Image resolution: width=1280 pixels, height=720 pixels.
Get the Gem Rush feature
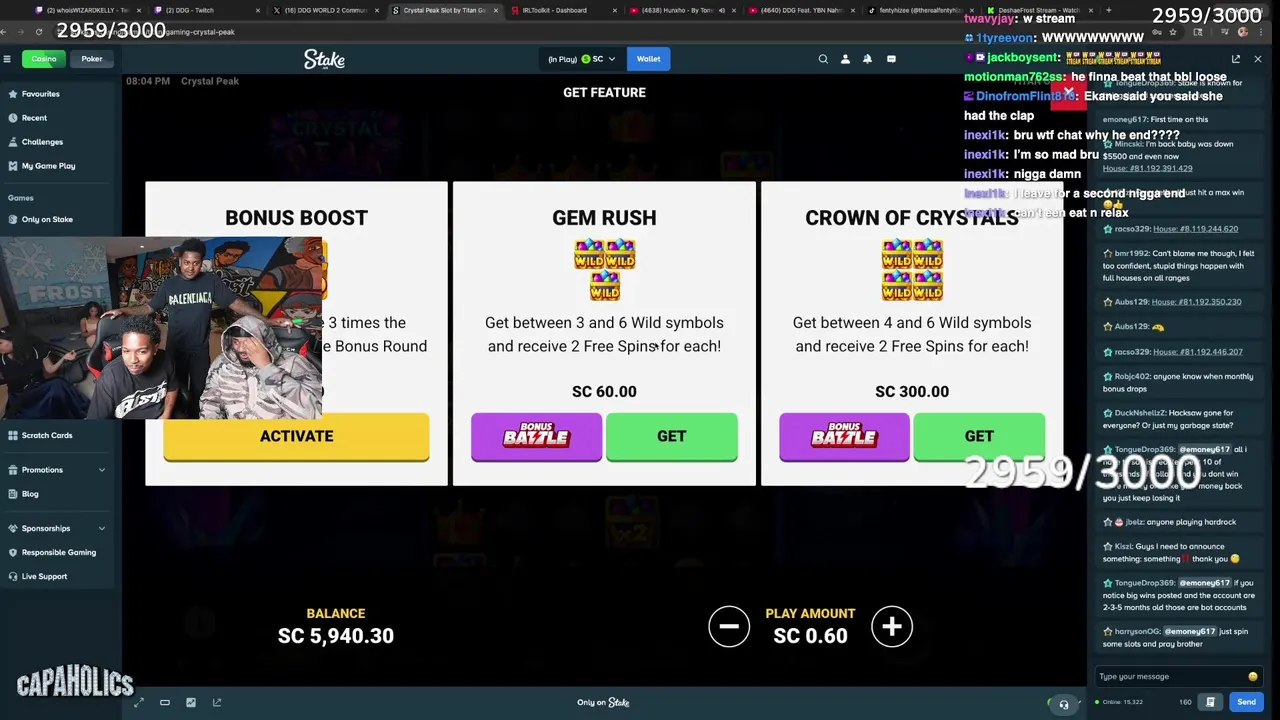click(672, 436)
